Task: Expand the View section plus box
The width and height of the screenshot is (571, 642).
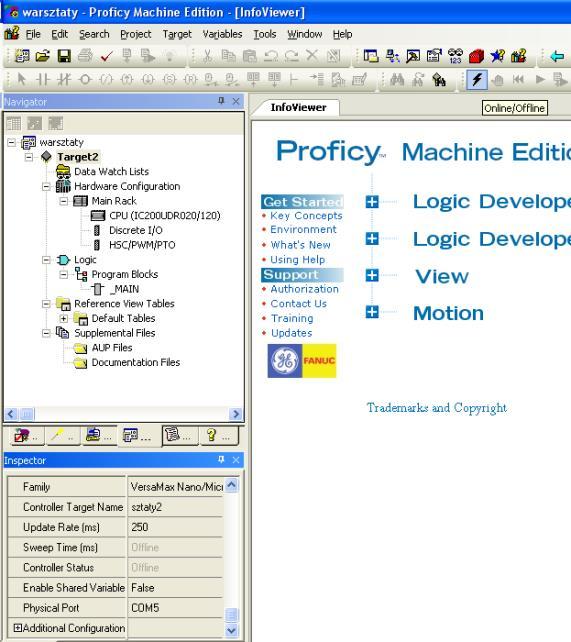Action: (372, 275)
